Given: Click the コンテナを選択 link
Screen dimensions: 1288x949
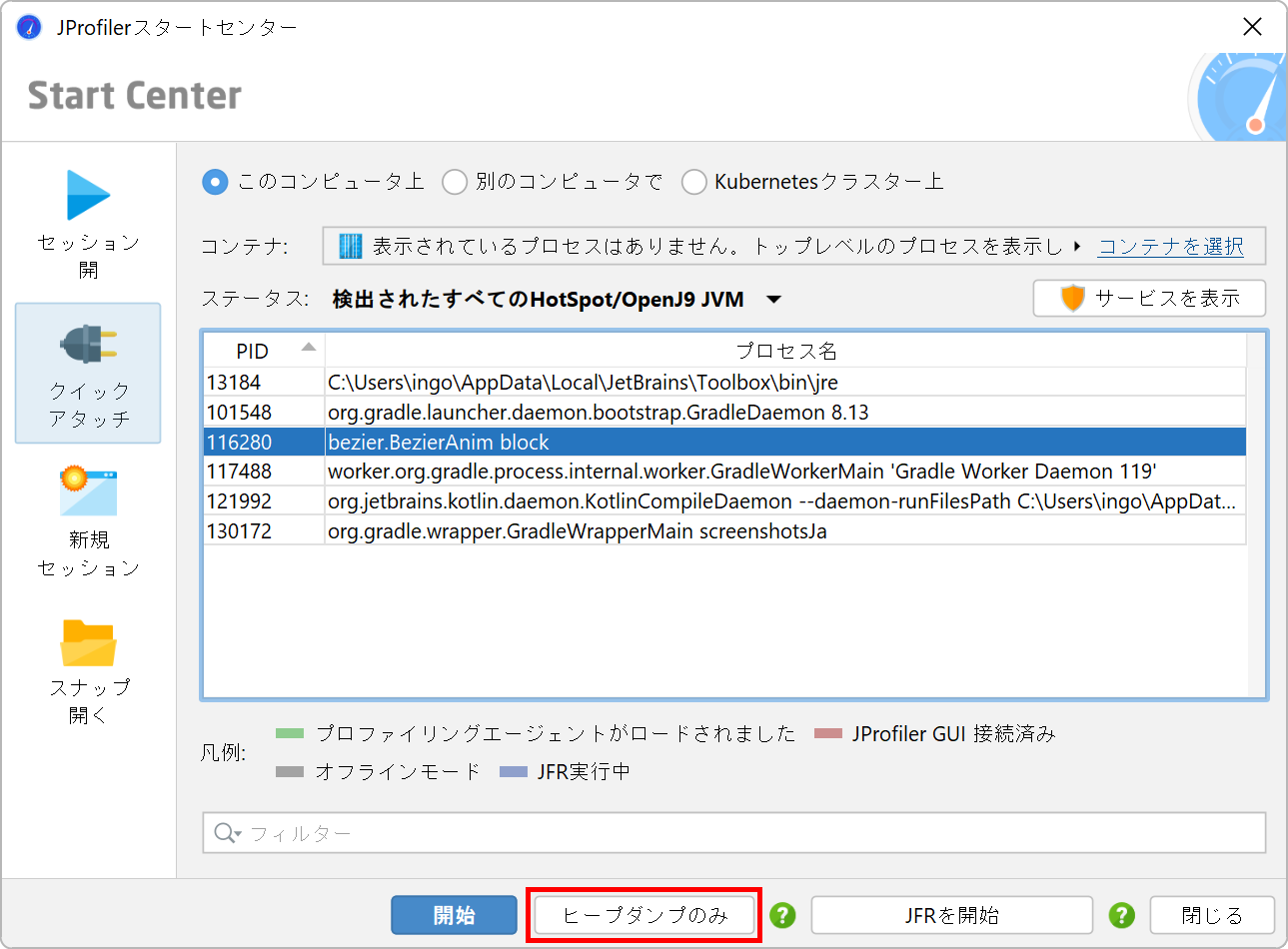Looking at the screenshot, I should (1170, 246).
